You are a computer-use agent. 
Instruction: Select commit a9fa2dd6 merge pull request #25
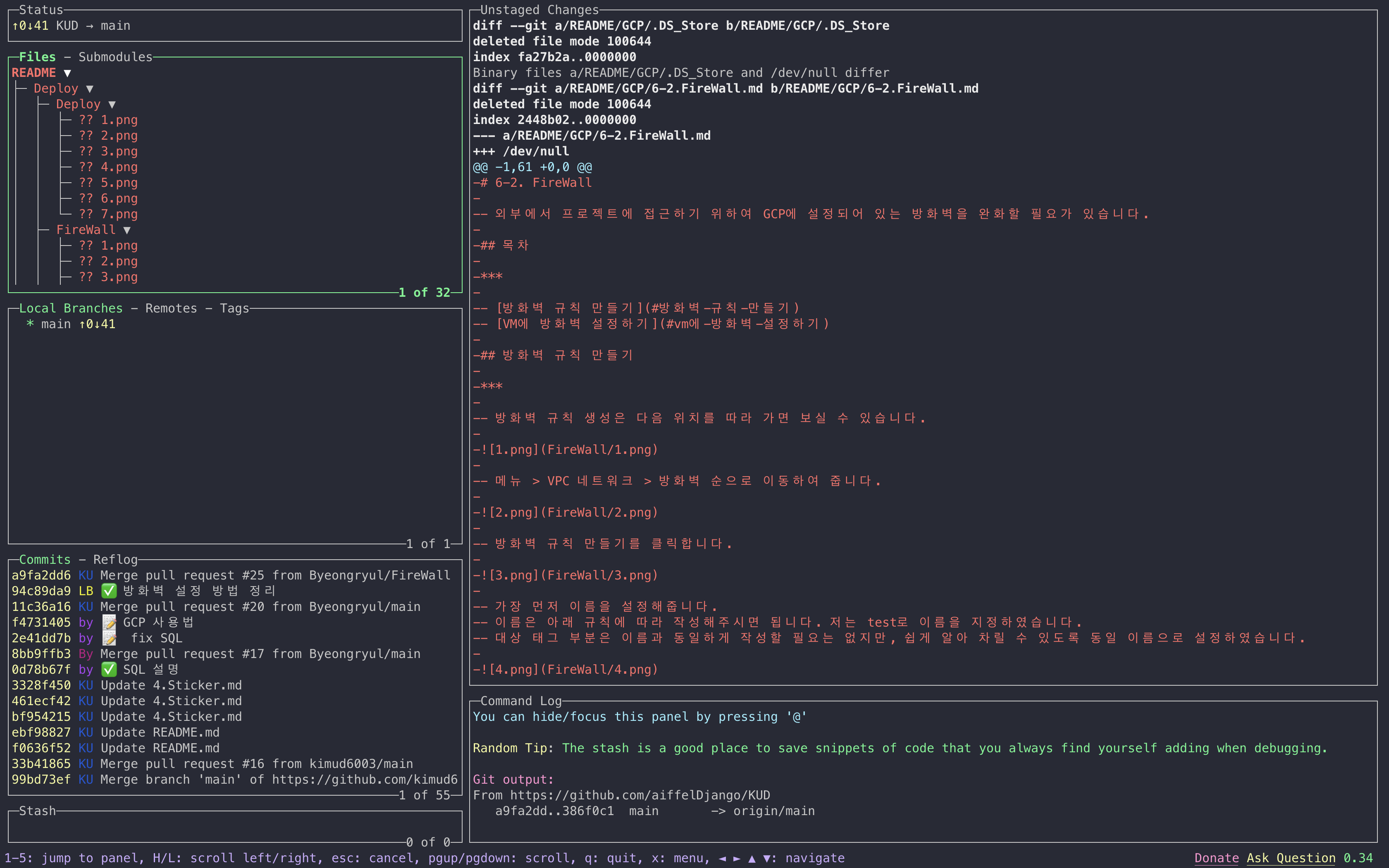click(x=229, y=575)
